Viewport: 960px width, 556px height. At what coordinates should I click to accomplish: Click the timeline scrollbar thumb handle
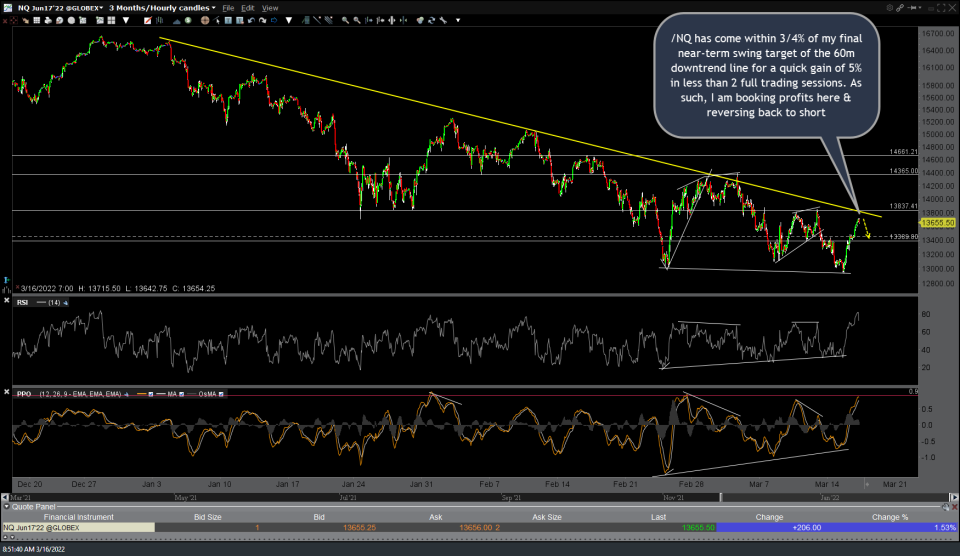(x=721, y=497)
